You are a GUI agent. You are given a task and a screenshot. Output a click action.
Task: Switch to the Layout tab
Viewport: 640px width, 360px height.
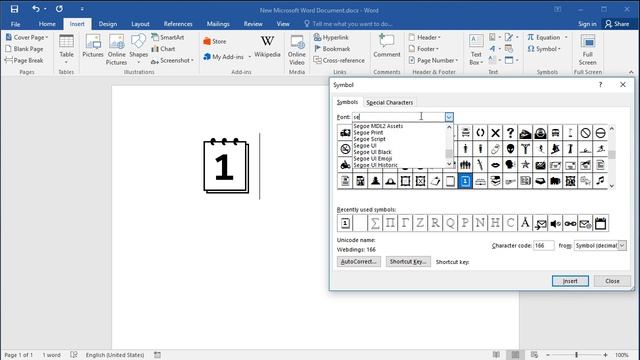(x=140, y=24)
